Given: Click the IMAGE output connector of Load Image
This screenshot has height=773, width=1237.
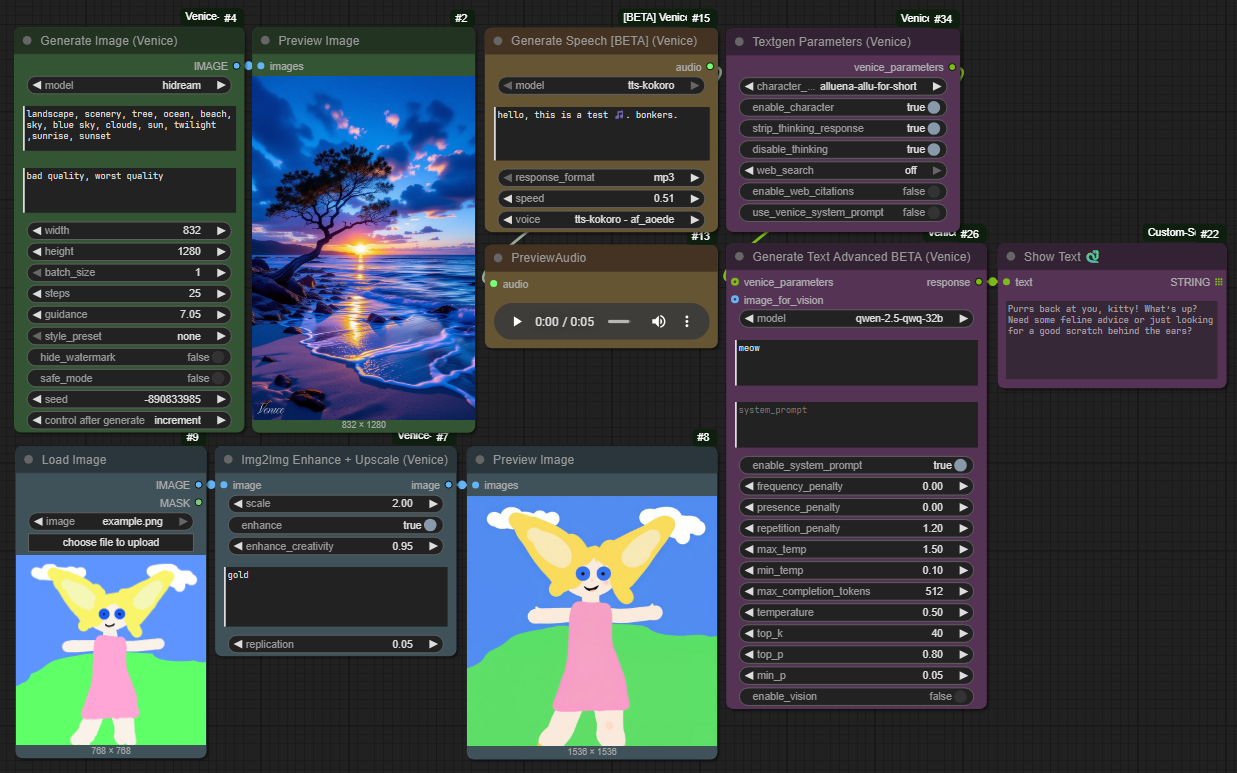Looking at the screenshot, I should coord(198,485).
